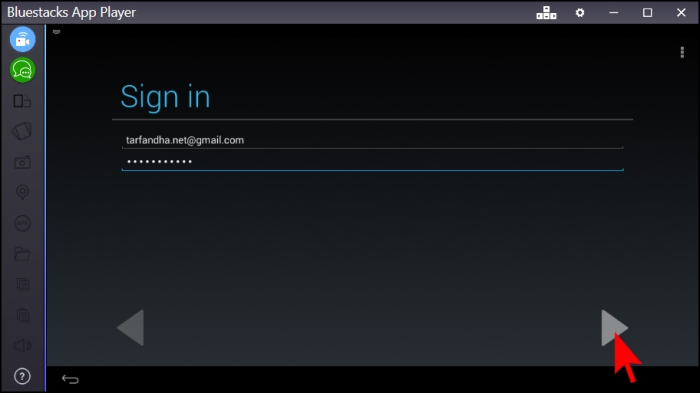
Task: Click the email field with tarfandha.net@gmail.com
Action: pos(372,140)
